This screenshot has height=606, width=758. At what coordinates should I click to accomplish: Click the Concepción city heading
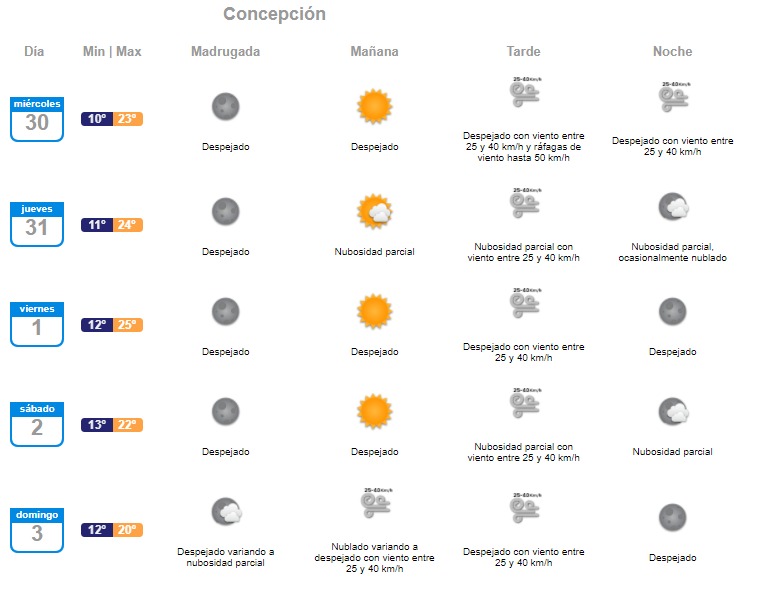(274, 14)
